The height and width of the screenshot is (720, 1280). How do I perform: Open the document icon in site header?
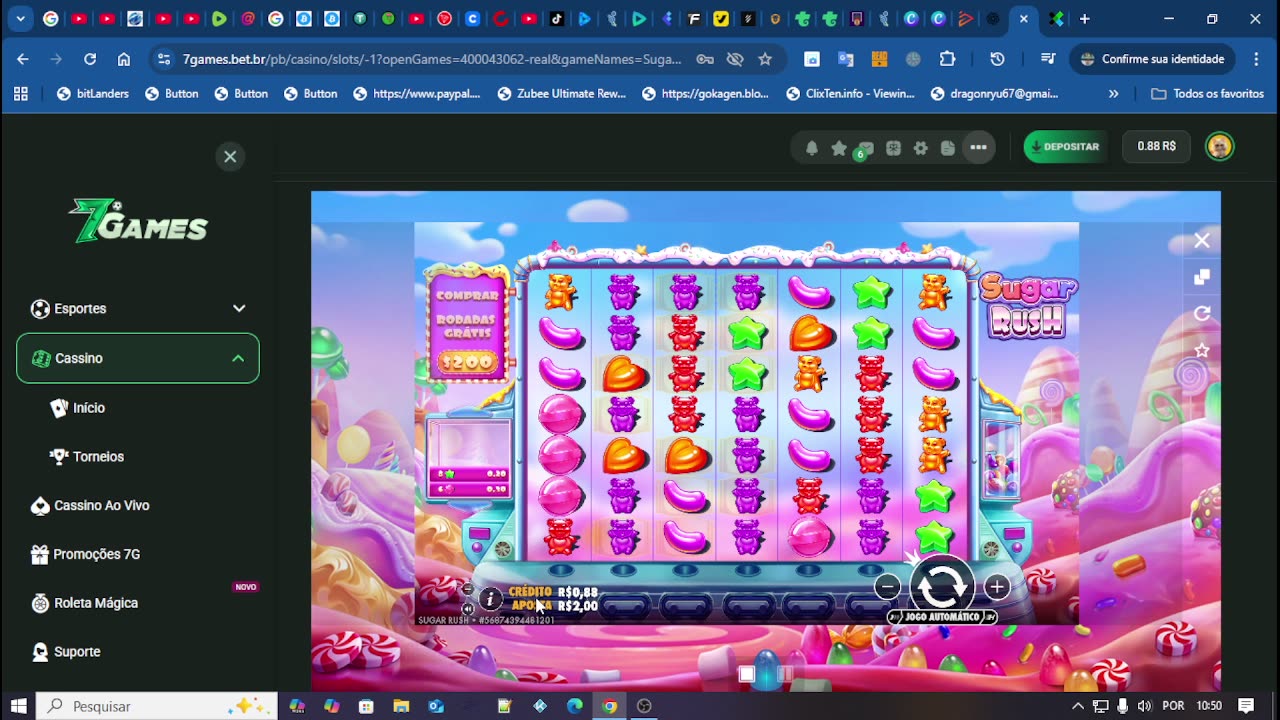pos(948,148)
